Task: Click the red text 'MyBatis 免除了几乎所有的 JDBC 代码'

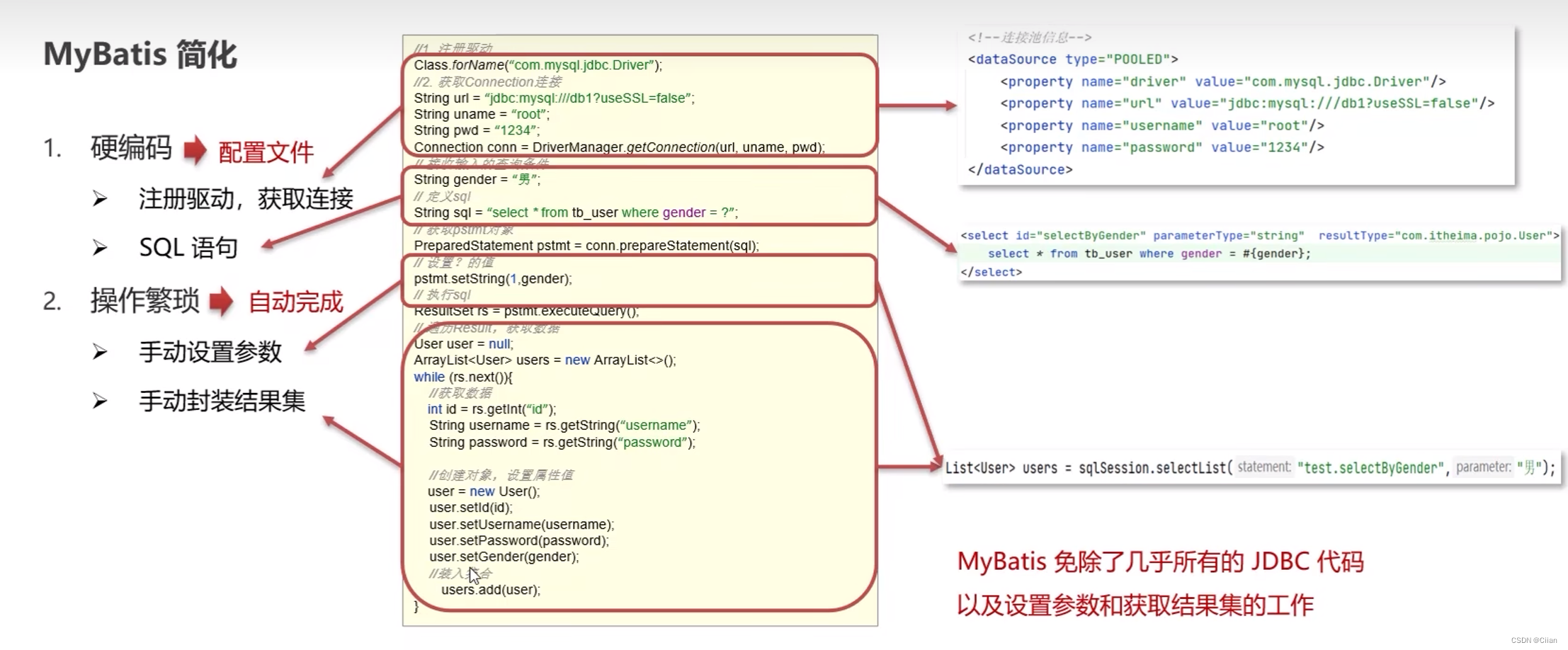Action: 1160,562
